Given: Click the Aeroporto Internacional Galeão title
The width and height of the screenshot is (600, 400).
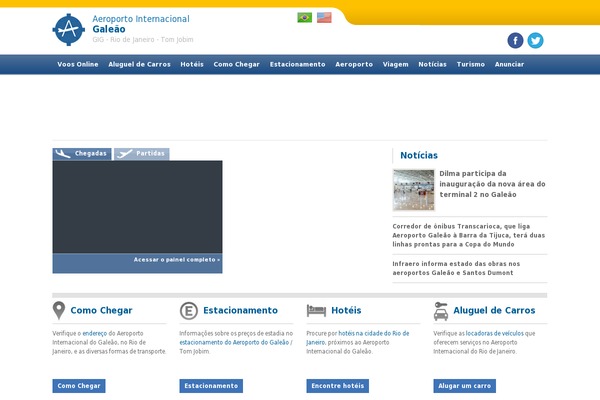Looking at the screenshot, I should point(141,24).
